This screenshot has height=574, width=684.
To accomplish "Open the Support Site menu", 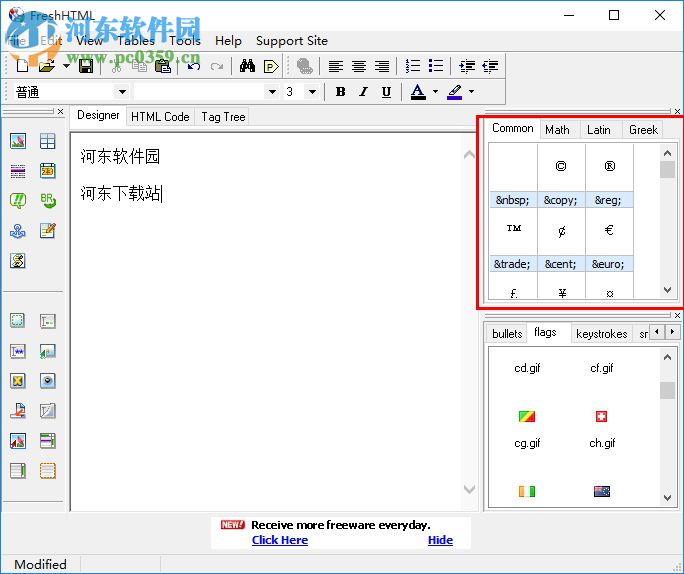I will (x=292, y=41).
